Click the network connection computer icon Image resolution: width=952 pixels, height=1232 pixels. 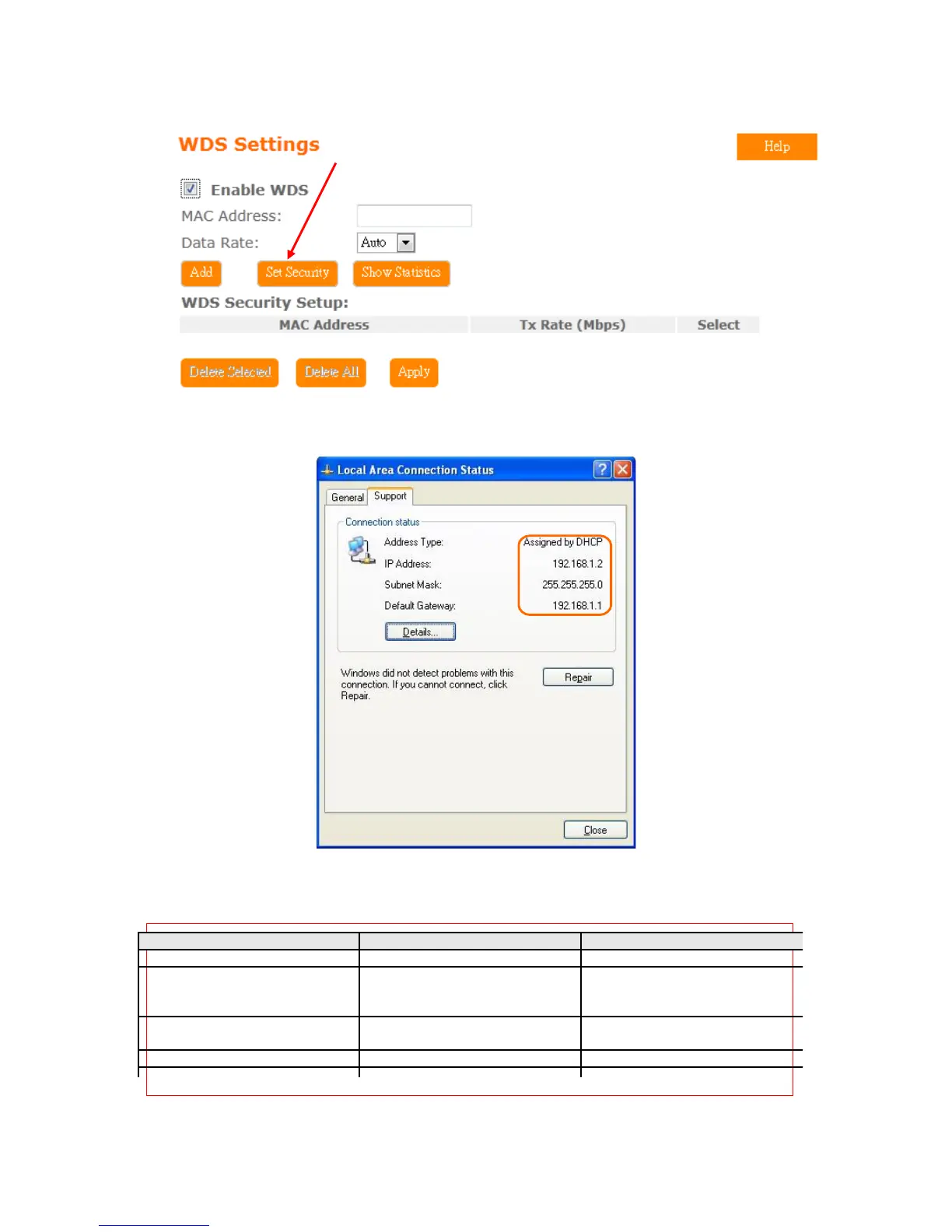362,550
